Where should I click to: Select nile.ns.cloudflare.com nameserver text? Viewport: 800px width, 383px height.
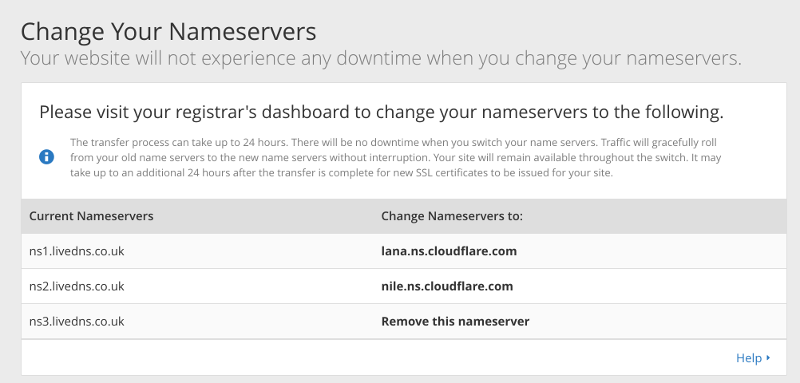(x=447, y=286)
